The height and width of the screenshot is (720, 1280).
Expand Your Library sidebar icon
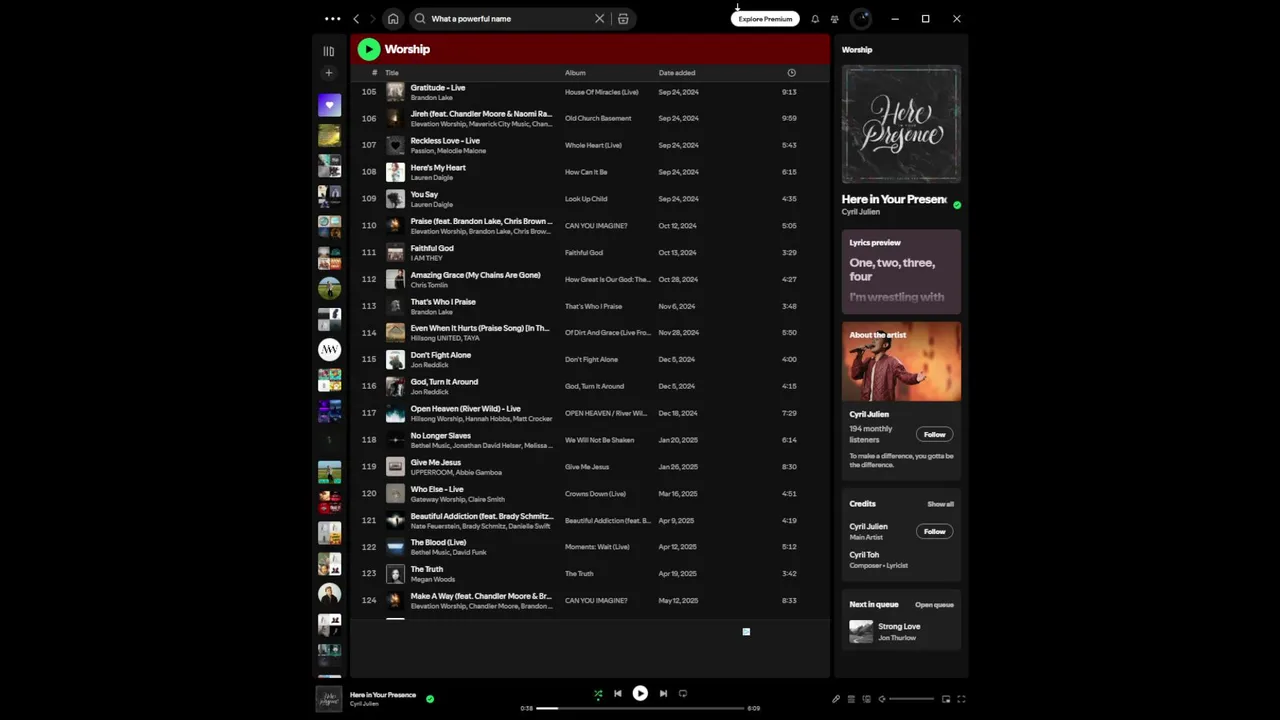(x=329, y=51)
